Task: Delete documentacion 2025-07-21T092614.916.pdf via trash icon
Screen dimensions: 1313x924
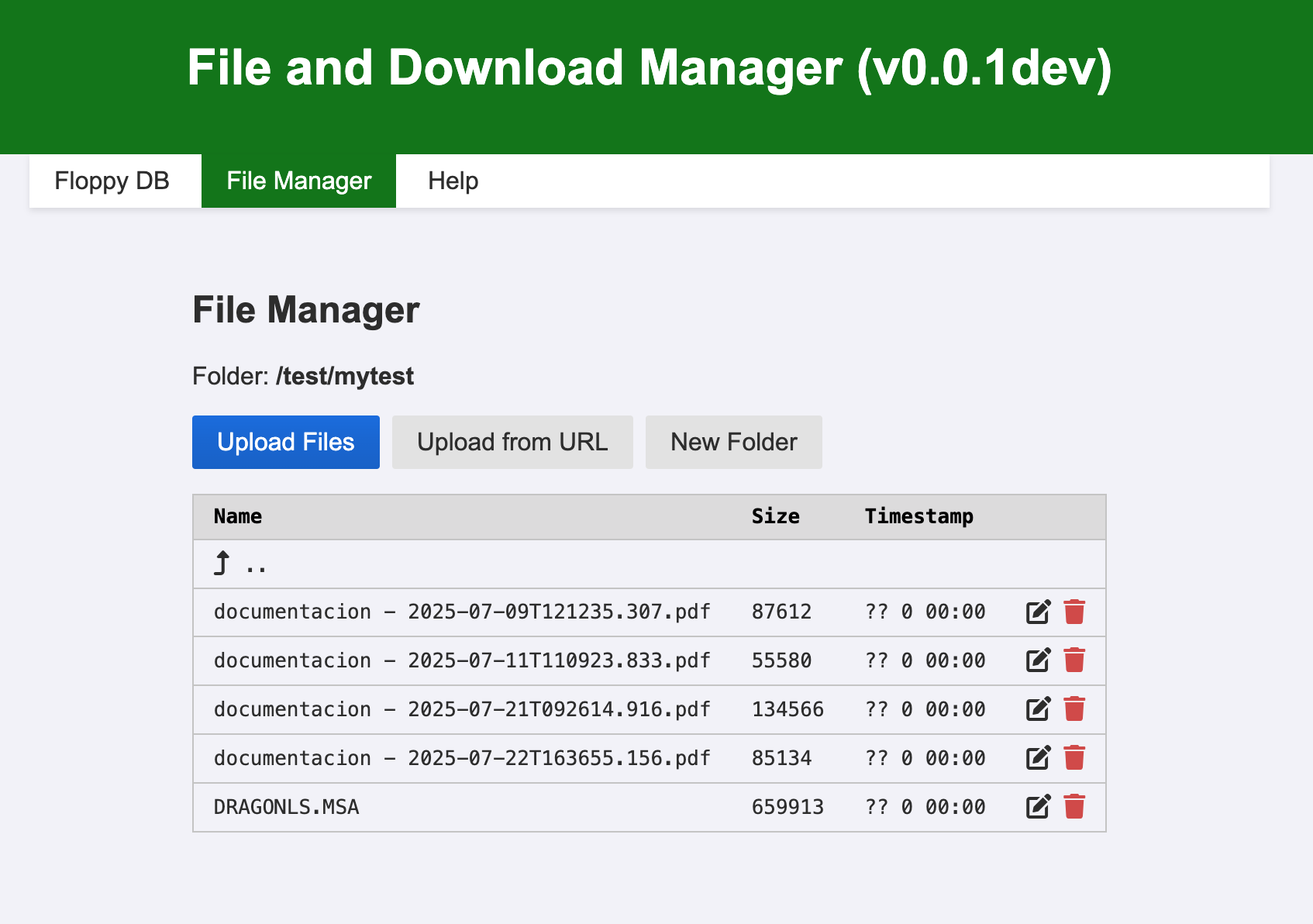Action: (1074, 709)
